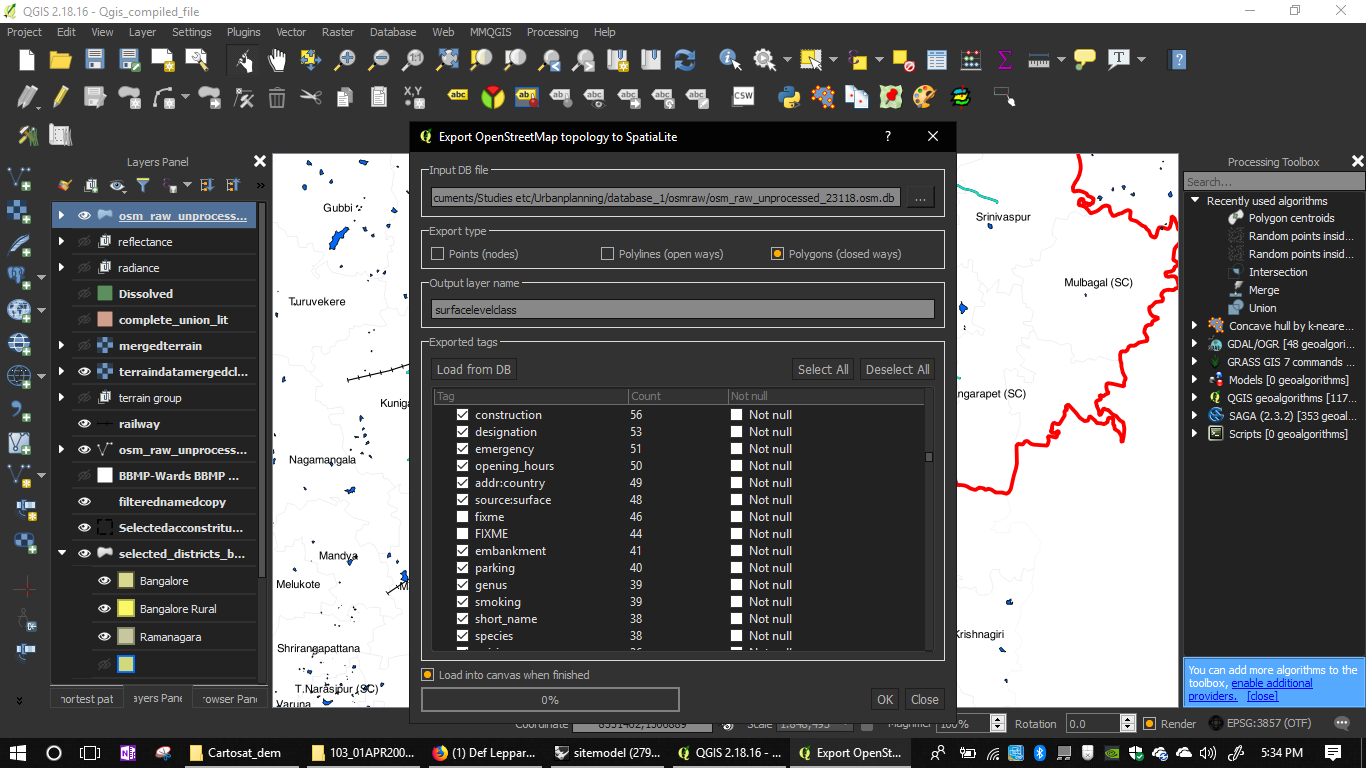Click the filter legend funnel icon
The height and width of the screenshot is (768, 1366).
[142, 185]
